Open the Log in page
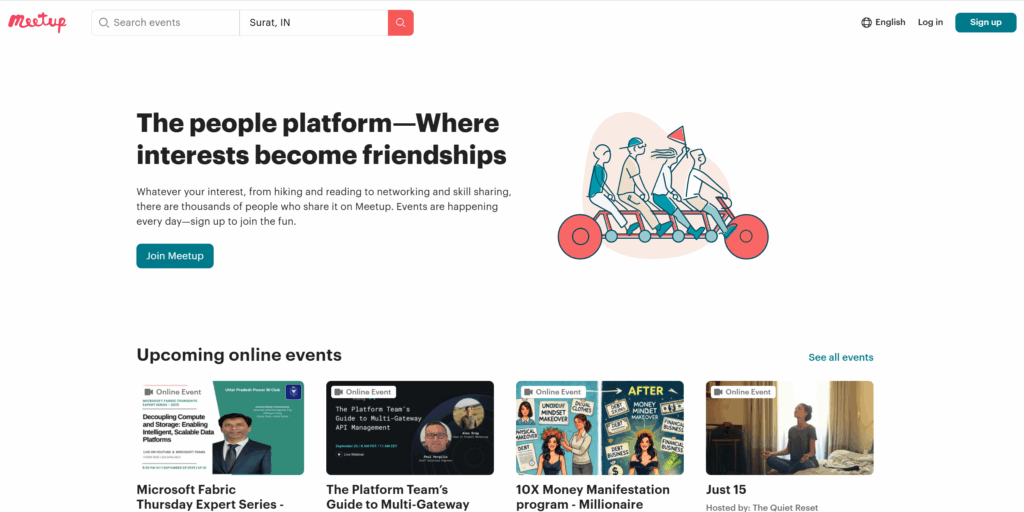1024x512 pixels. click(x=930, y=23)
